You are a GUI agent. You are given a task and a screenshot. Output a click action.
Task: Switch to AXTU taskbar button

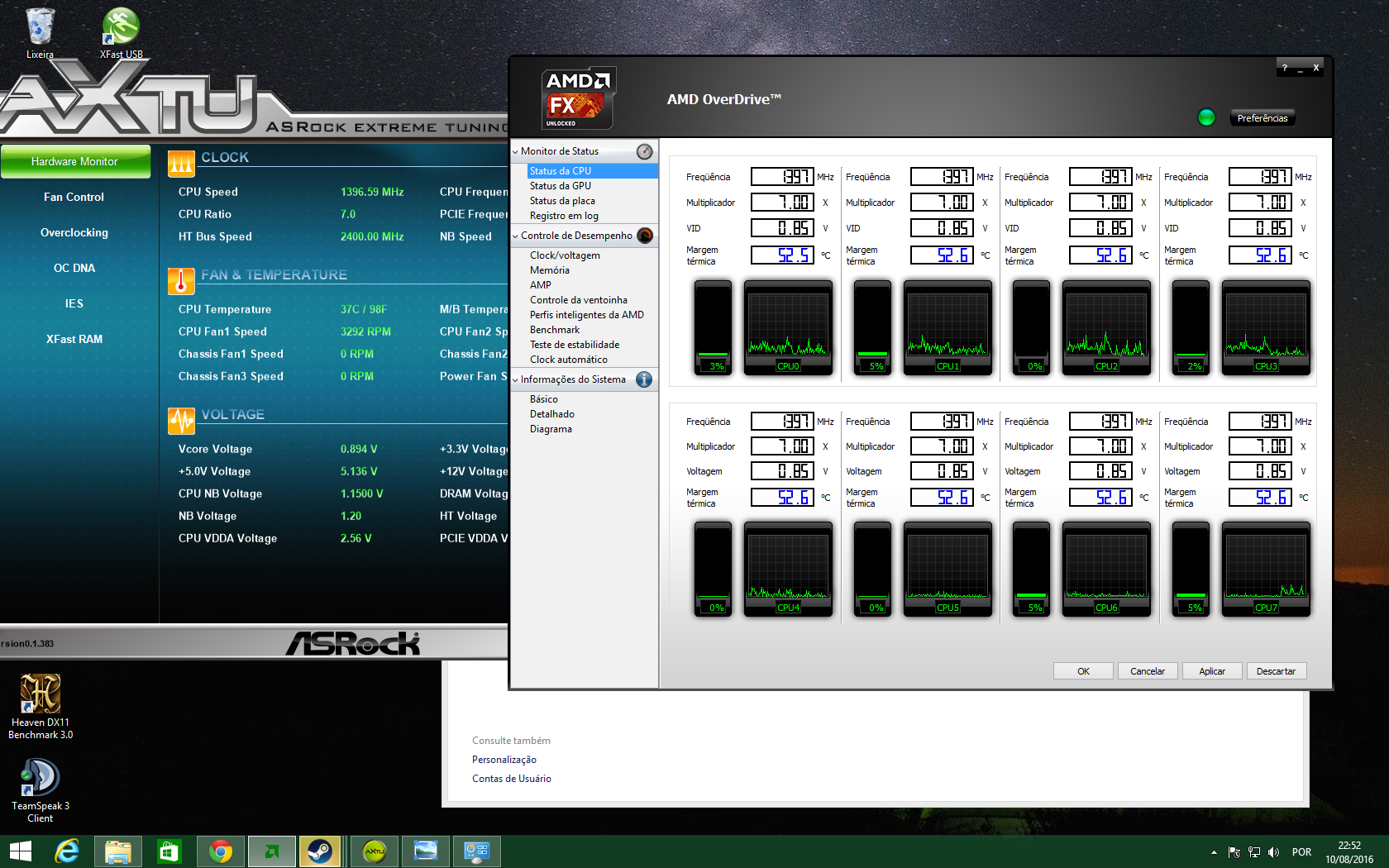point(375,851)
